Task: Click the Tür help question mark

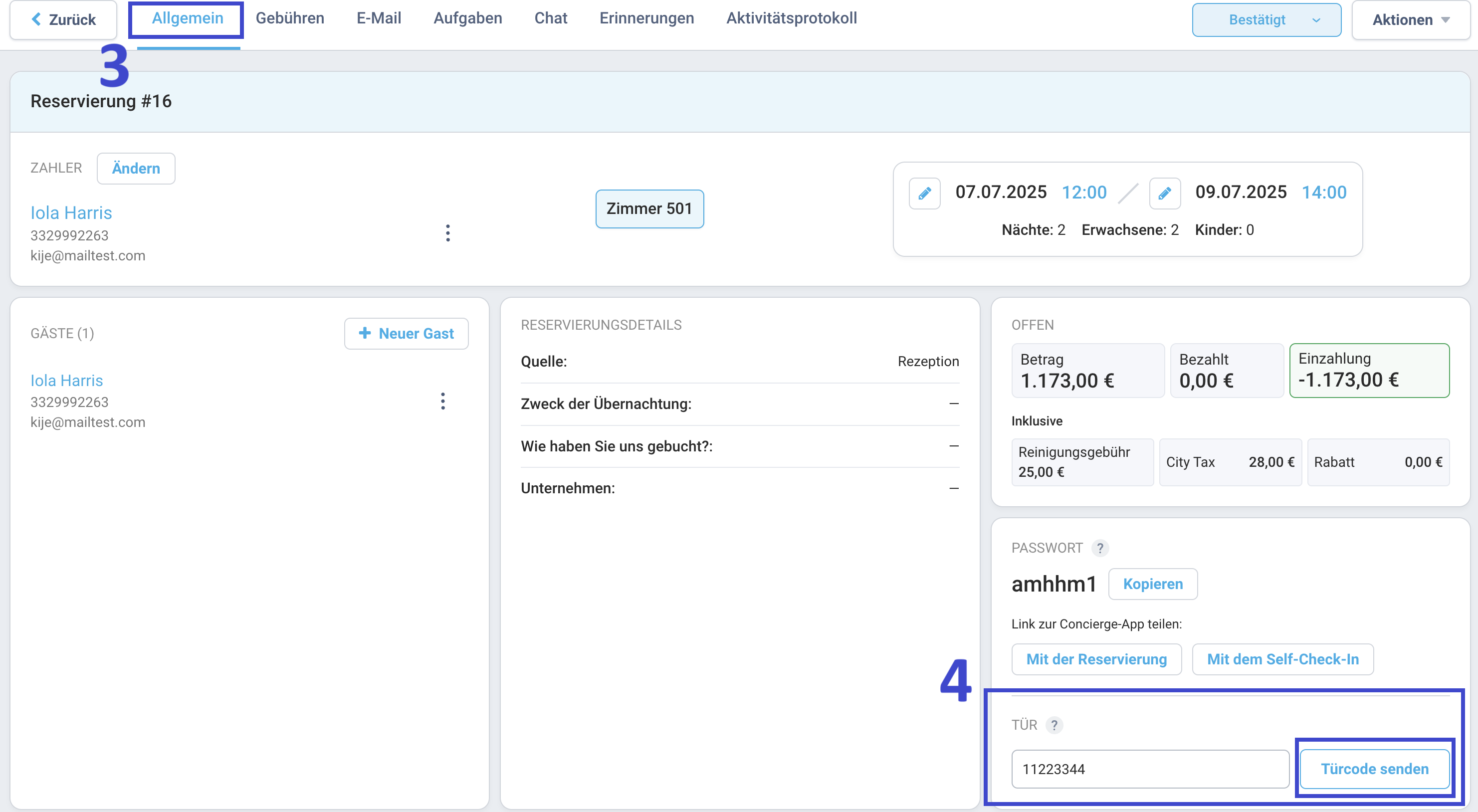Action: coord(1054,725)
